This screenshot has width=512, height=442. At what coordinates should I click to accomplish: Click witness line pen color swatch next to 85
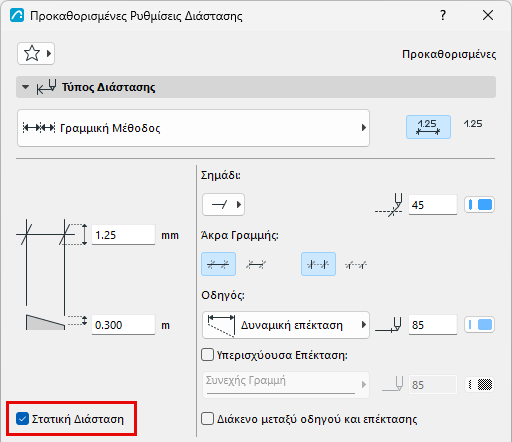click(480, 325)
